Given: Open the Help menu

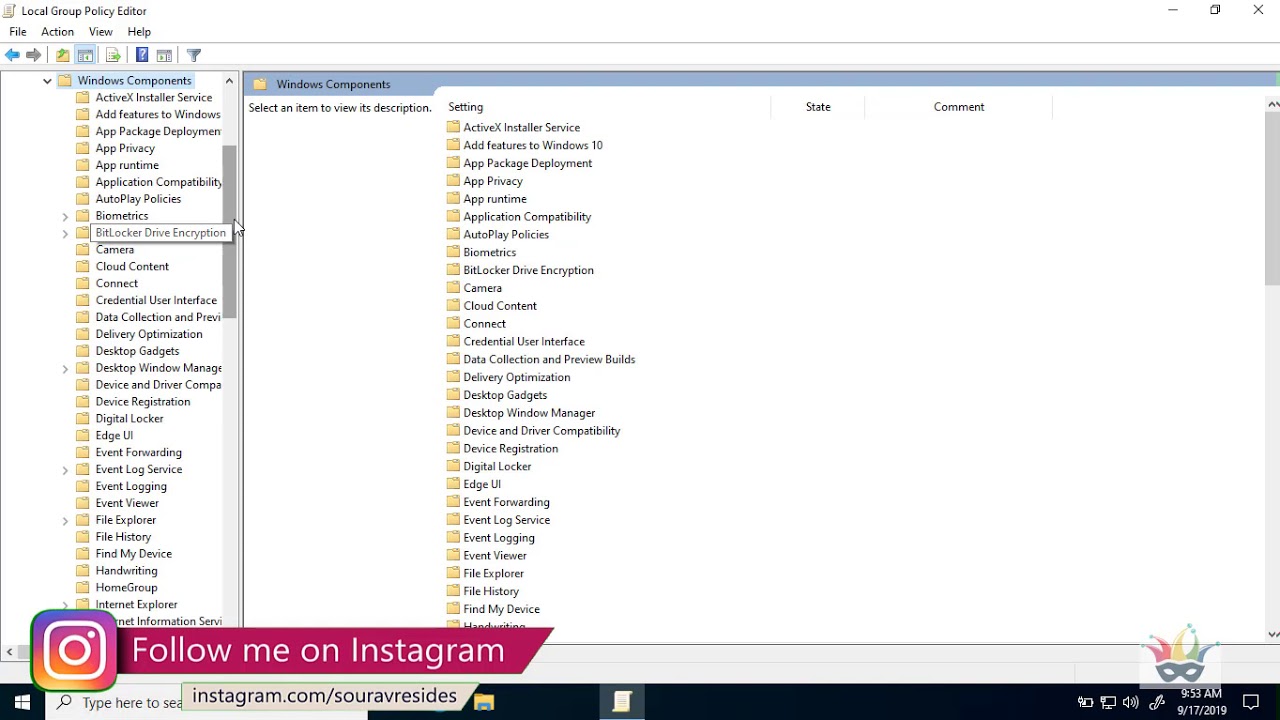Looking at the screenshot, I should click(x=139, y=32).
